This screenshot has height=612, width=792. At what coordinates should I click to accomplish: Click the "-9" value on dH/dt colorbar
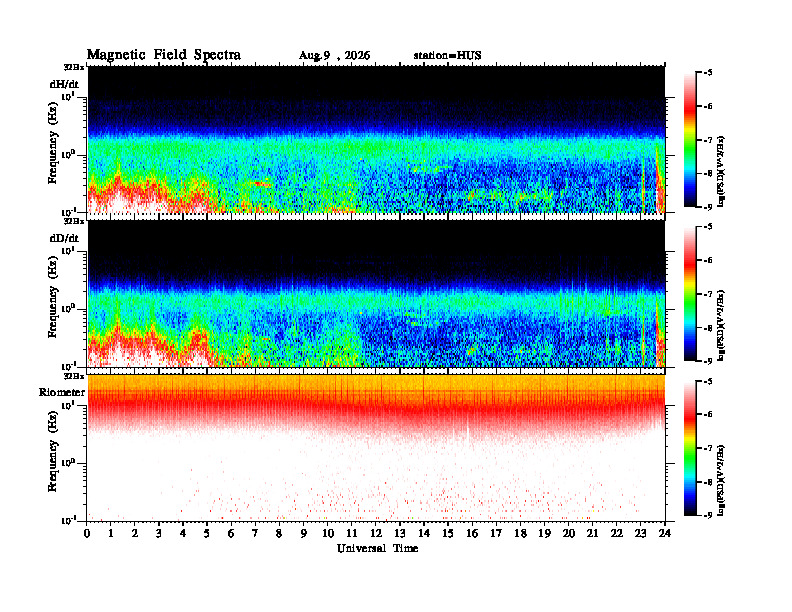click(709, 207)
